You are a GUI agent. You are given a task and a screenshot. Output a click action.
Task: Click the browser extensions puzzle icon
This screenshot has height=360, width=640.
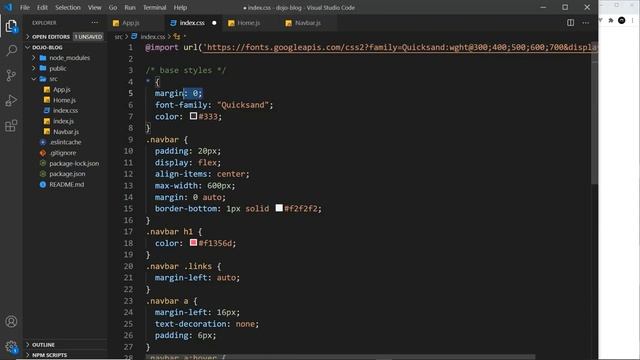point(611,20)
